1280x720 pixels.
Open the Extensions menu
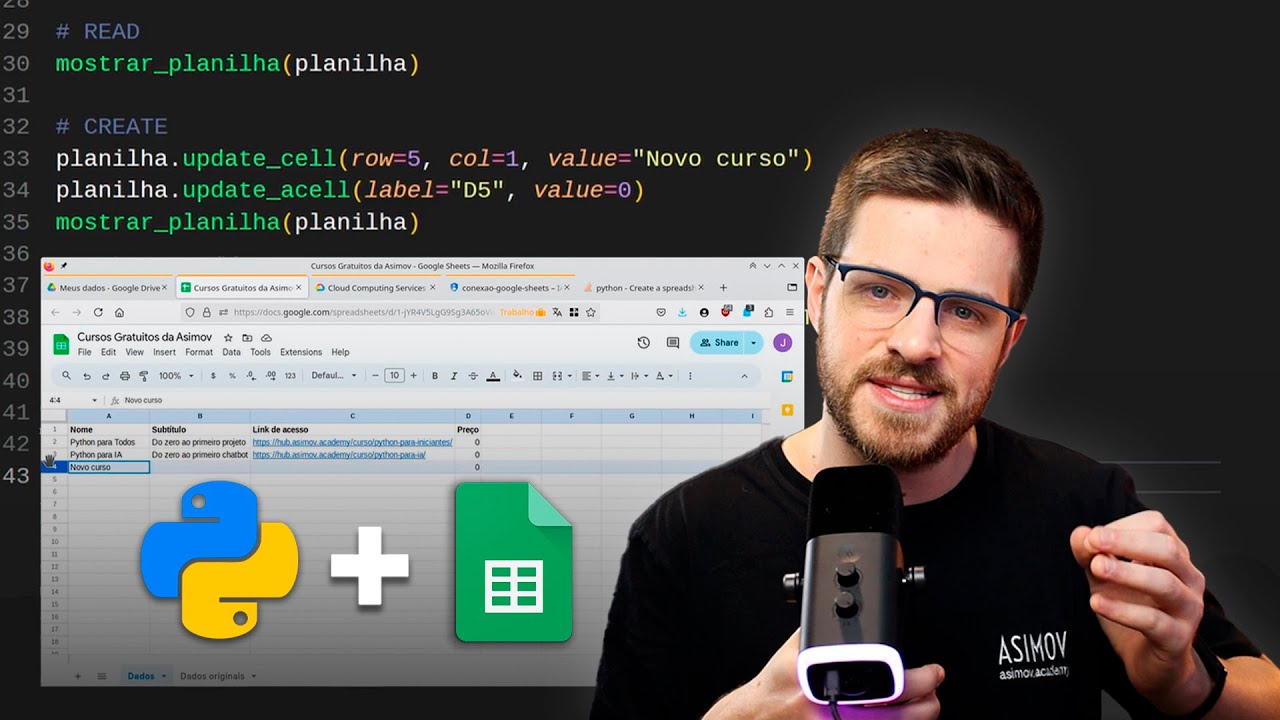301,352
